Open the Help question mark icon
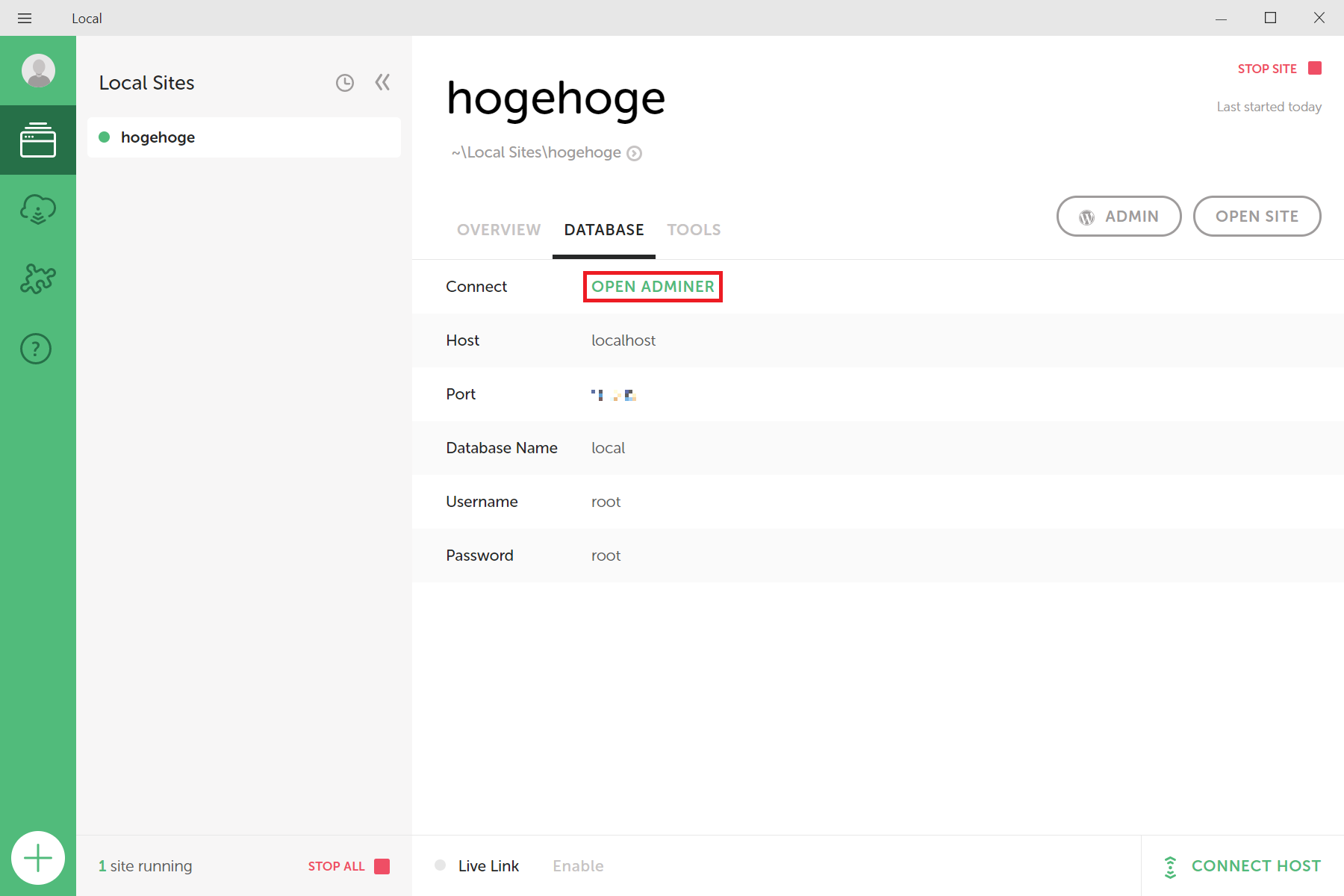 click(36, 349)
